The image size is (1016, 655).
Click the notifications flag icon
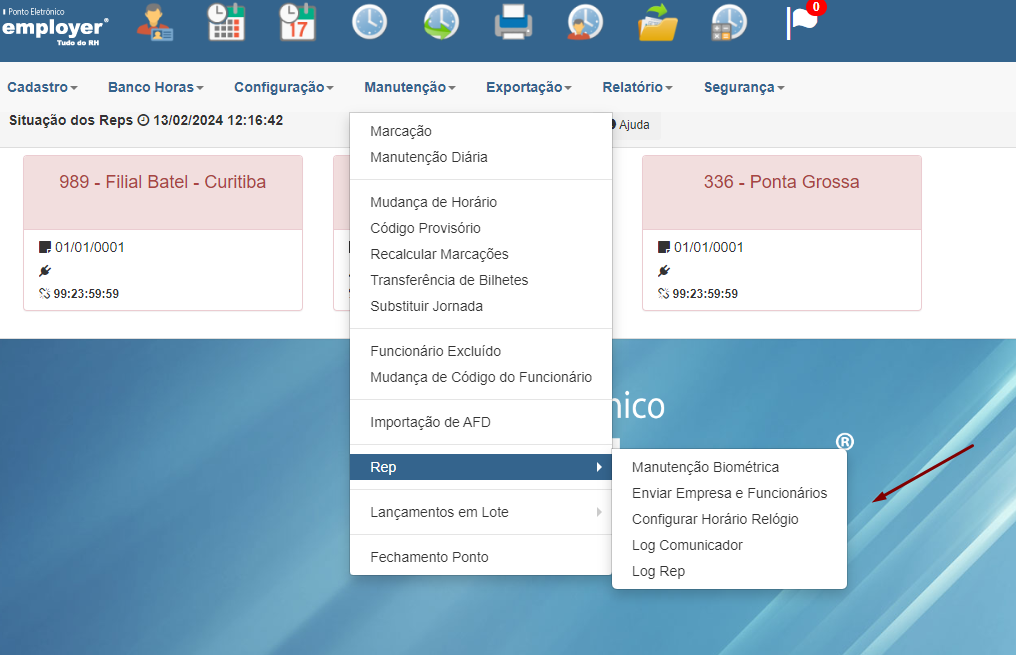(x=803, y=21)
